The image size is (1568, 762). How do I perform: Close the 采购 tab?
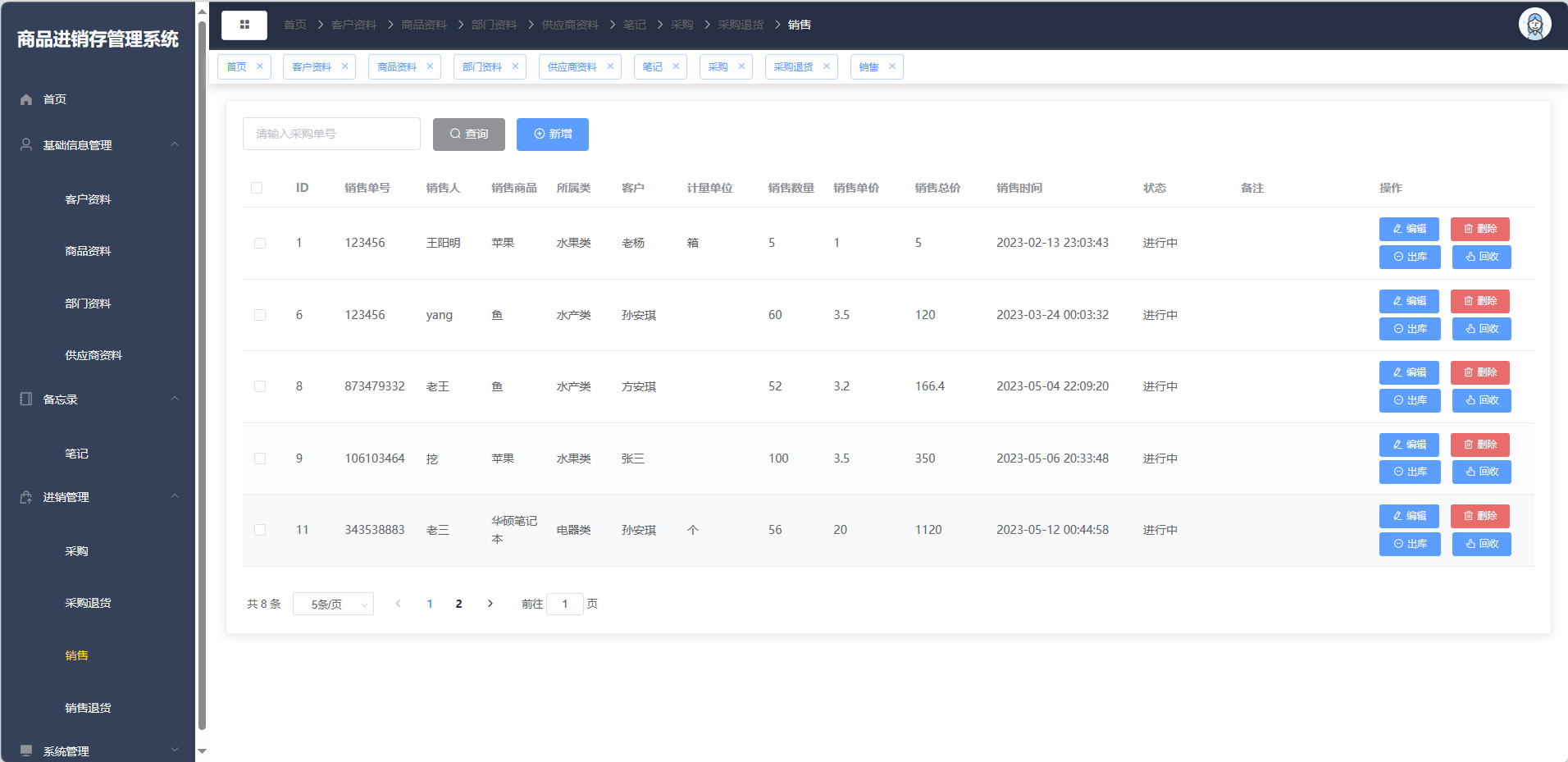coord(741,66)
